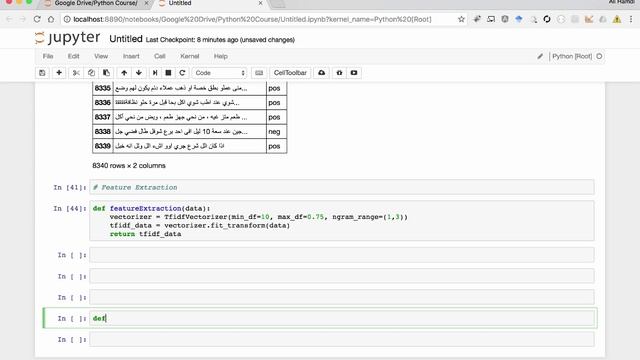Click row index 8335 in table
Screen dimensions: 640x360
[102, 88]
